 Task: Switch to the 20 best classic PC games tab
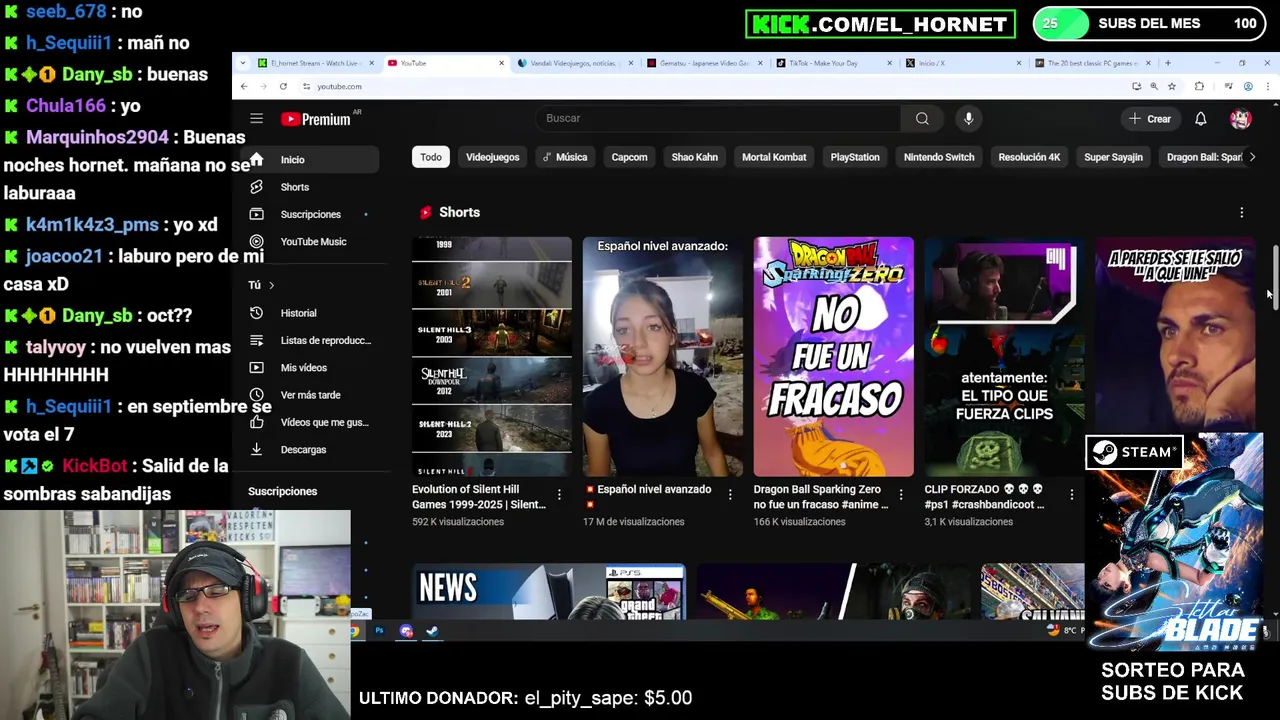pyautogui.click(x=1092, y=63)
